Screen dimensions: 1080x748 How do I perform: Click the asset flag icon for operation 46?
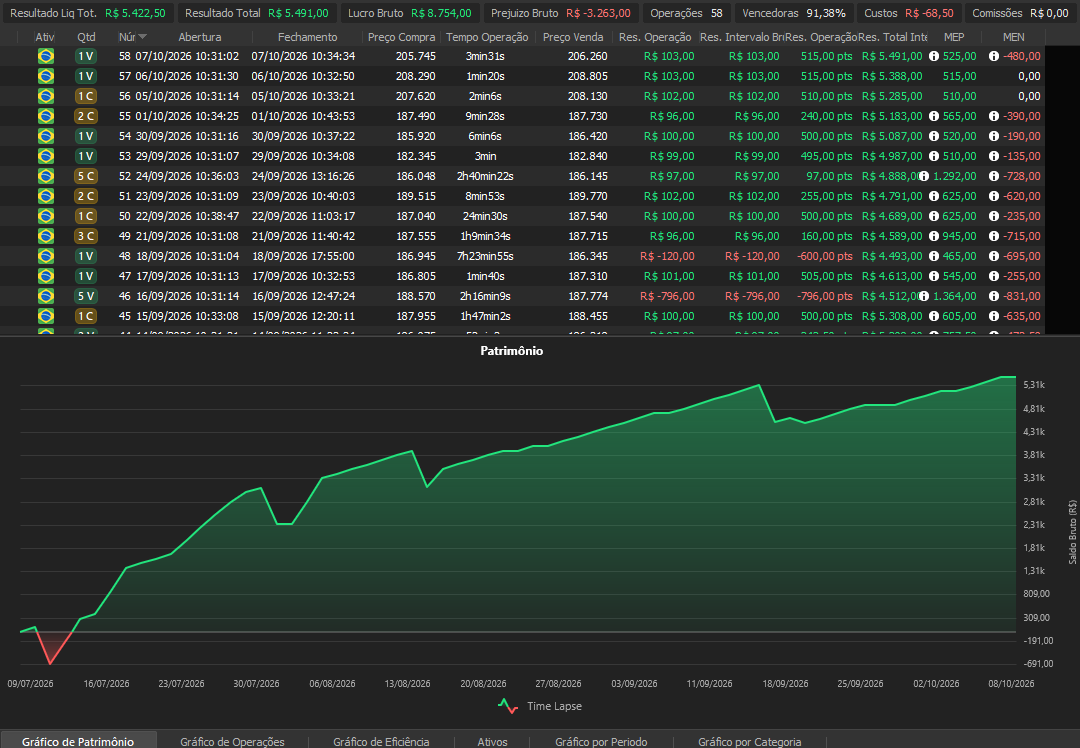(45, 296)
